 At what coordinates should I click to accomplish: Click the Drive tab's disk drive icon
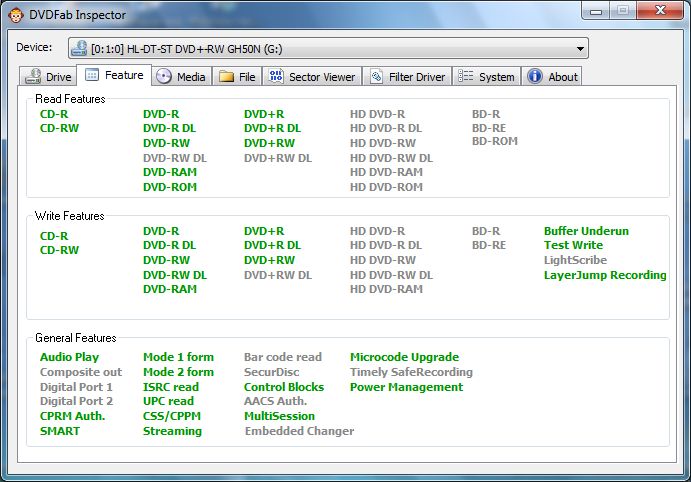coord(33,76)
